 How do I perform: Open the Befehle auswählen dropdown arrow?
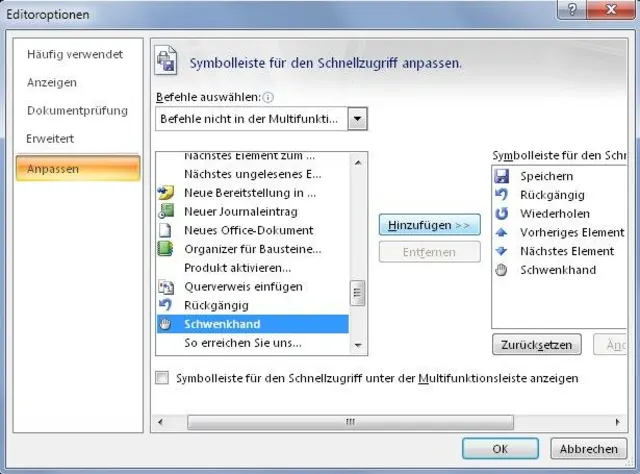[x=358, y=119]
